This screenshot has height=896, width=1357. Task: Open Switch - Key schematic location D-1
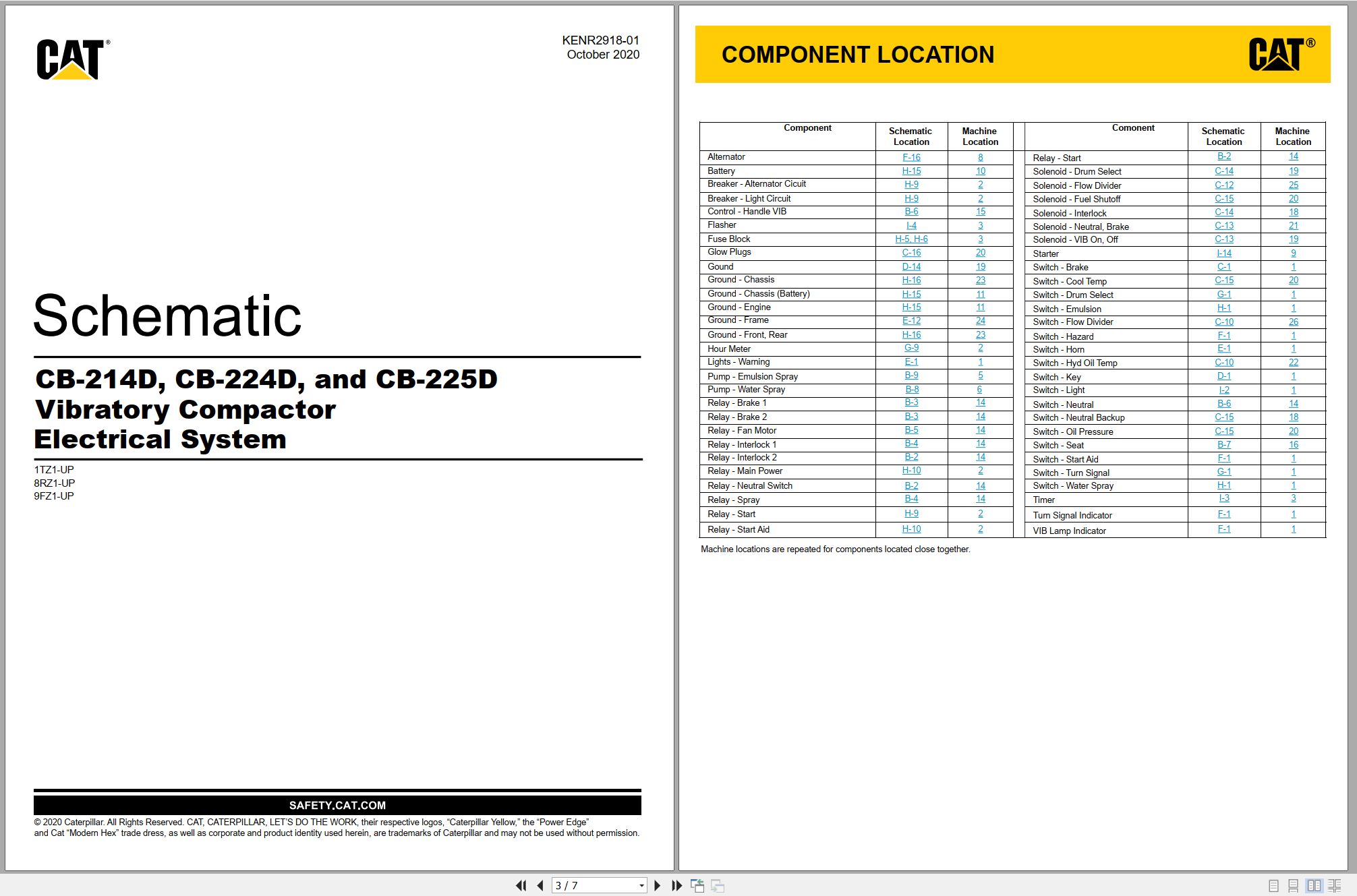coord(1224,376)
